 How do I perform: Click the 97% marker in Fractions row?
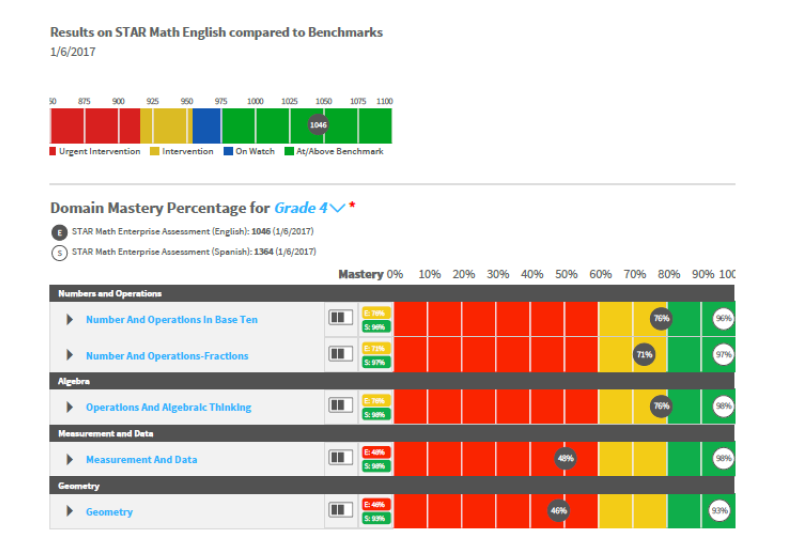pos(723,355)
